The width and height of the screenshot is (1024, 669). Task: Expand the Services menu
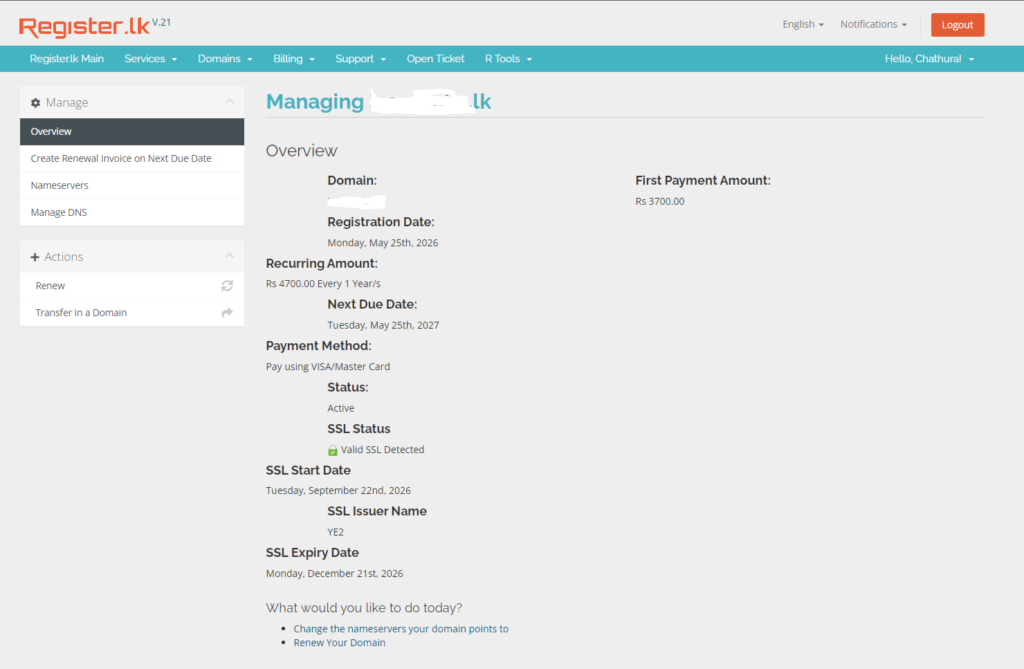(x=150, y=59)
